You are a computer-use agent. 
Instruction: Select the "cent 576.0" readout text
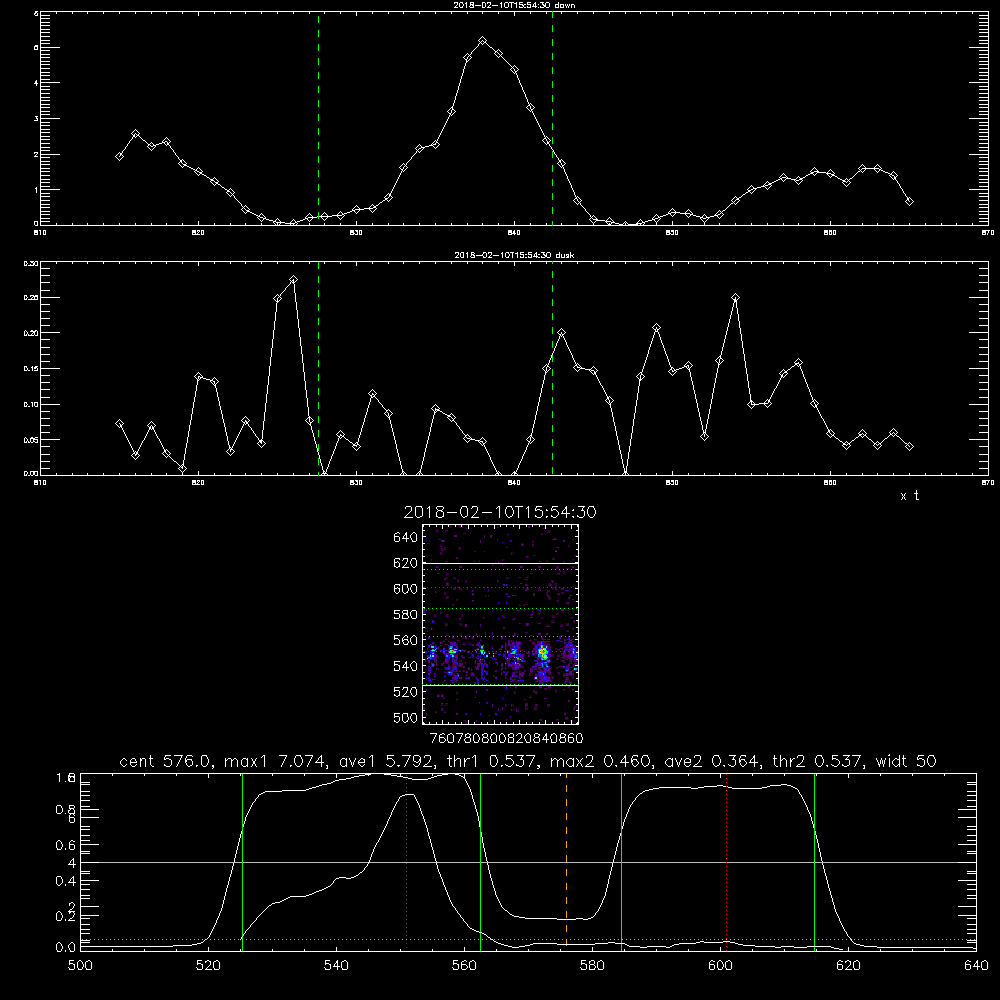pyautogui.click(x=166, y=761)
